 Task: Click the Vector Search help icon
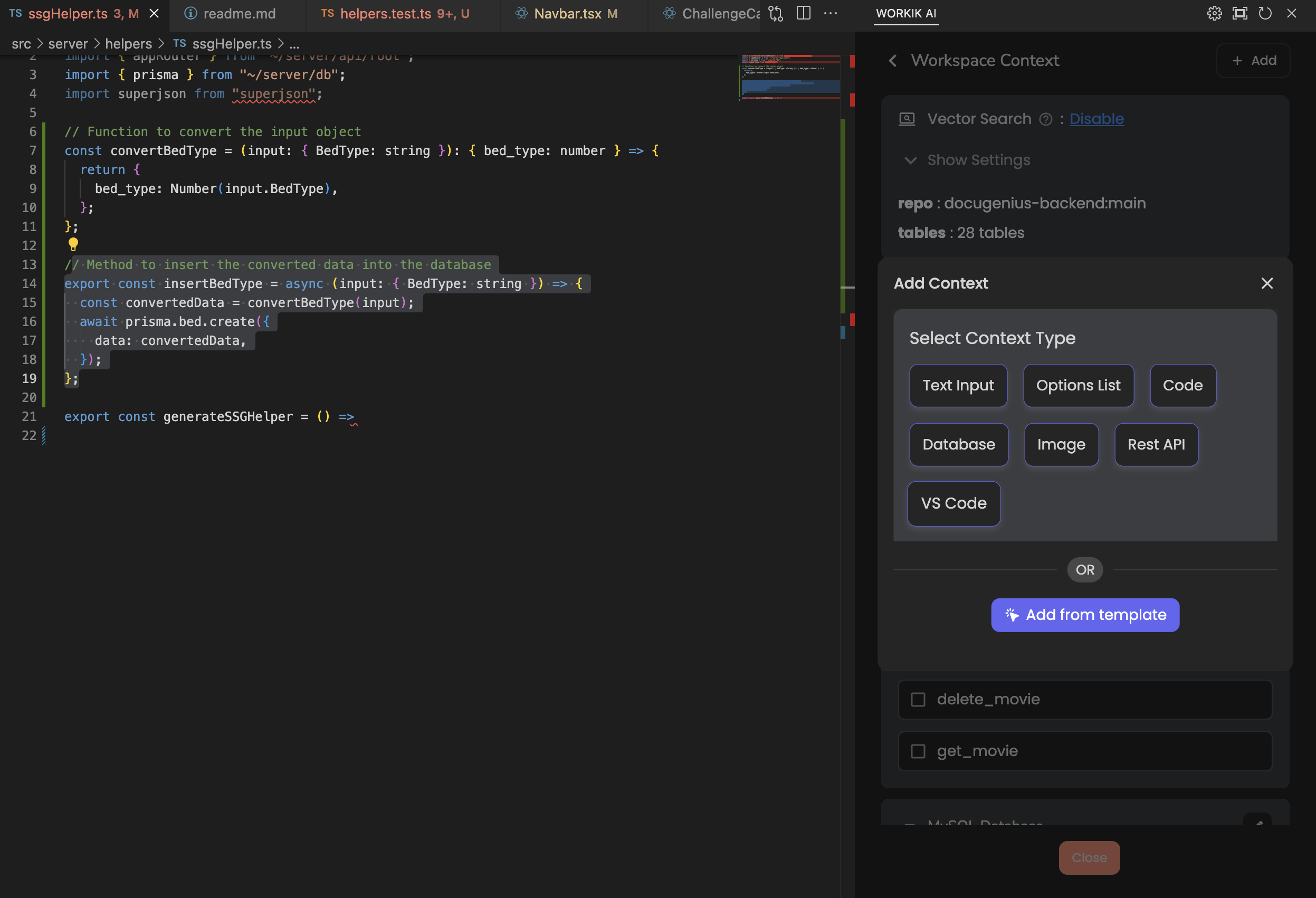click(1046, 119)
